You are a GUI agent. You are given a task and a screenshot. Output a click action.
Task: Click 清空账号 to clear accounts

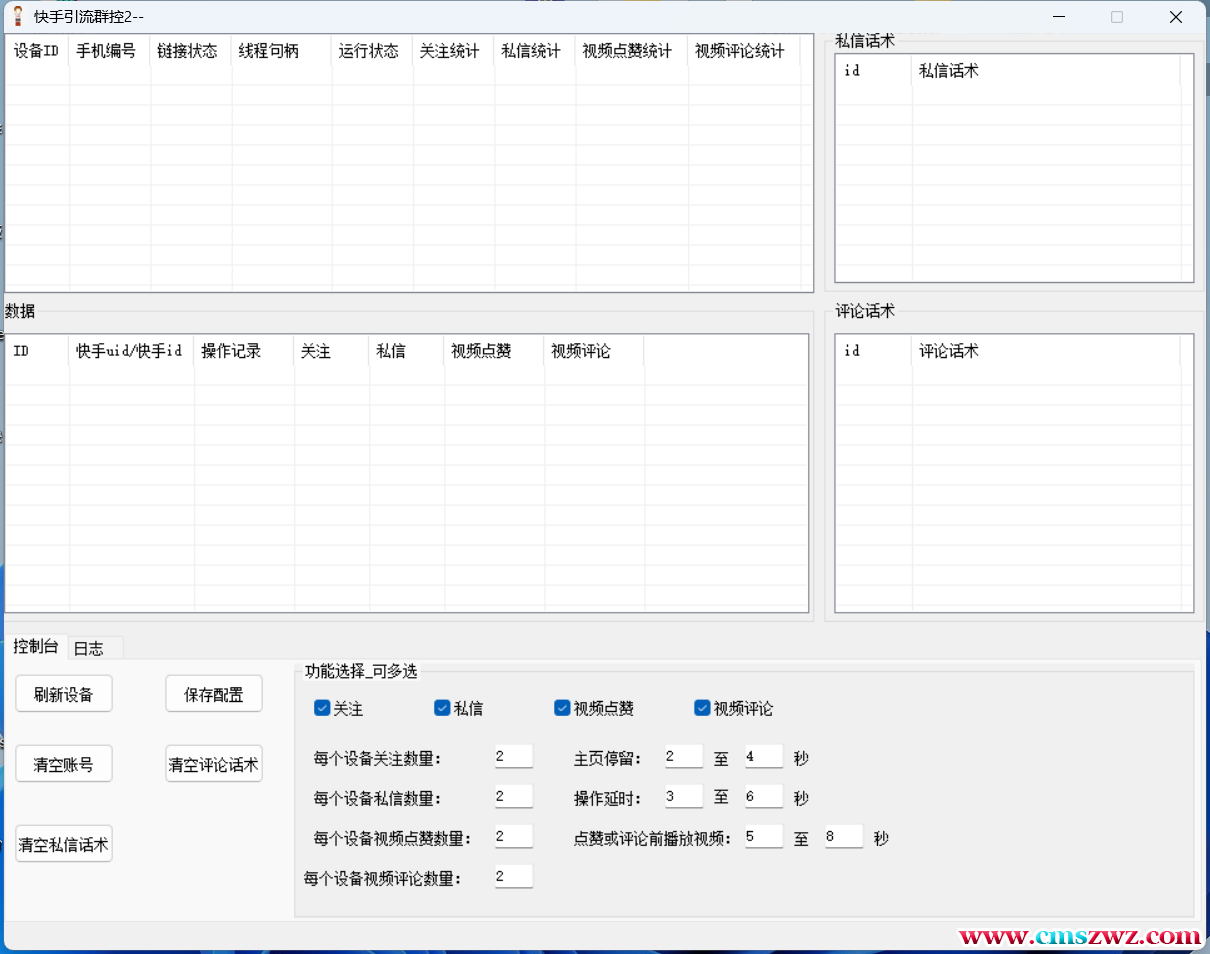tap(63, 764)
